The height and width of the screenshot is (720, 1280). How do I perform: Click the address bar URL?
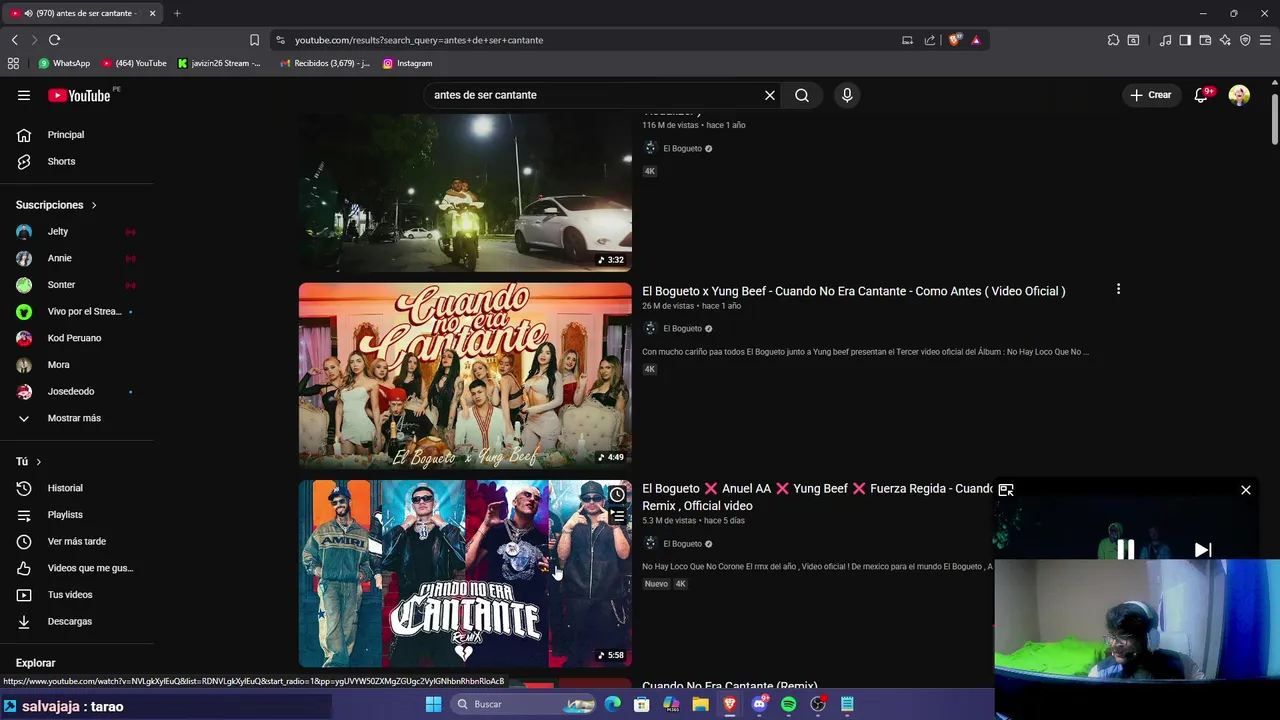click(x=418, y=40)
